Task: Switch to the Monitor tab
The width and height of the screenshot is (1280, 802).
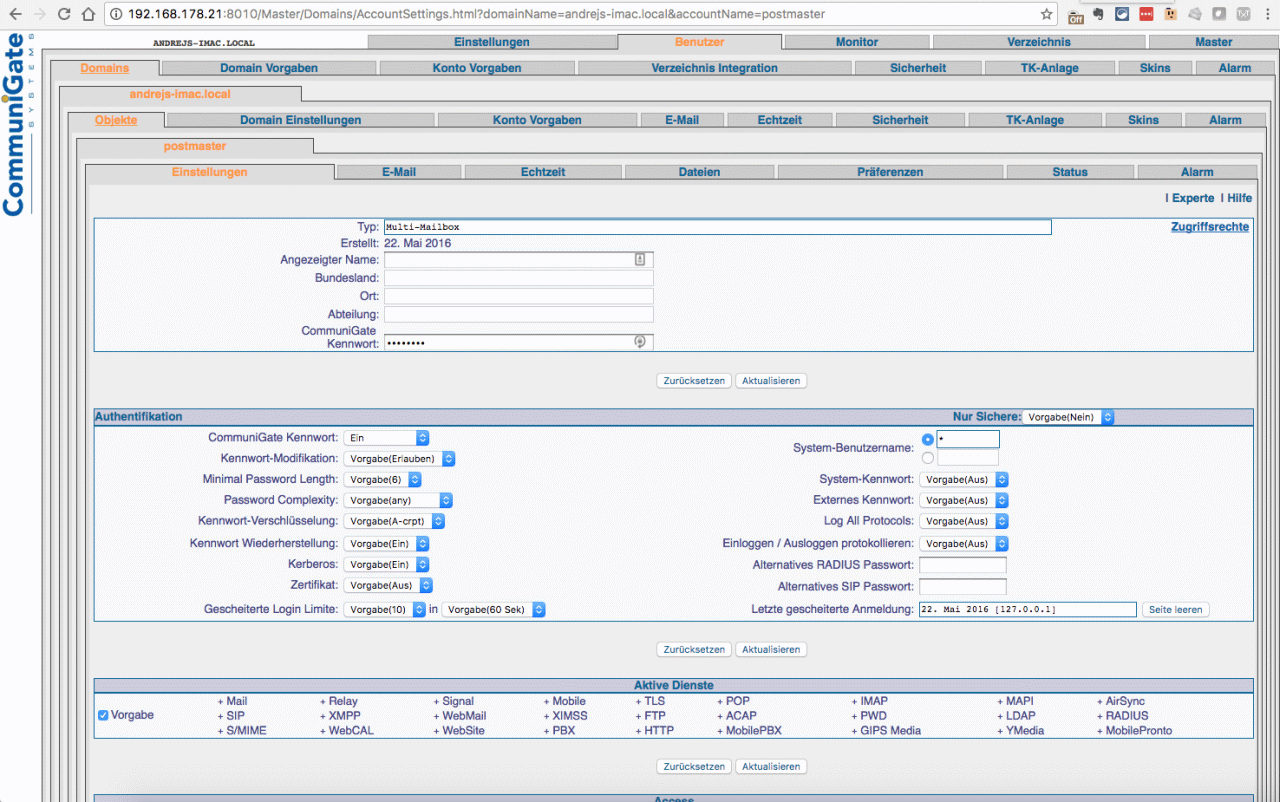Action: click(857, 42)
